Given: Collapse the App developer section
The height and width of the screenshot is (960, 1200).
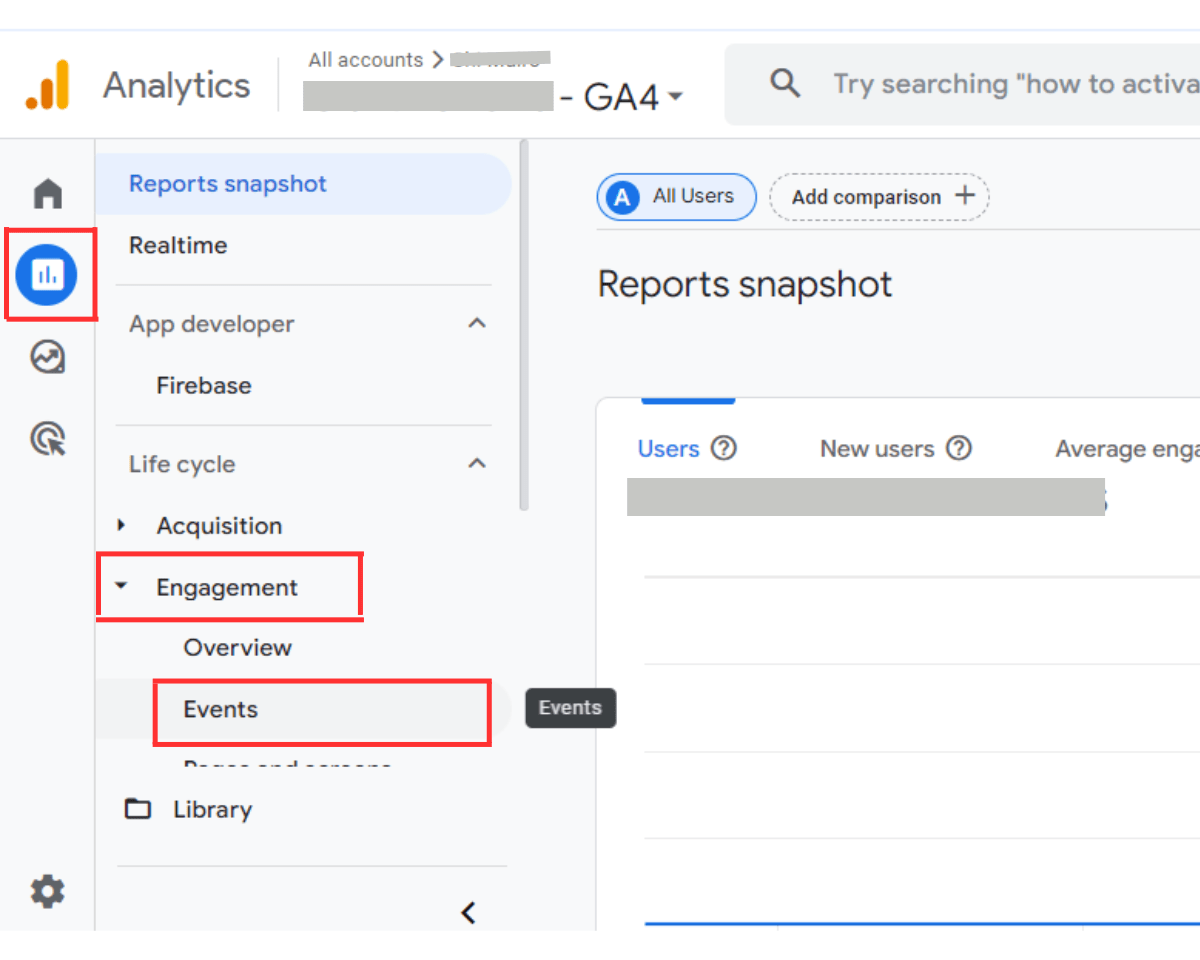Looking at the screenshot, I should click(x=477, y=324).
